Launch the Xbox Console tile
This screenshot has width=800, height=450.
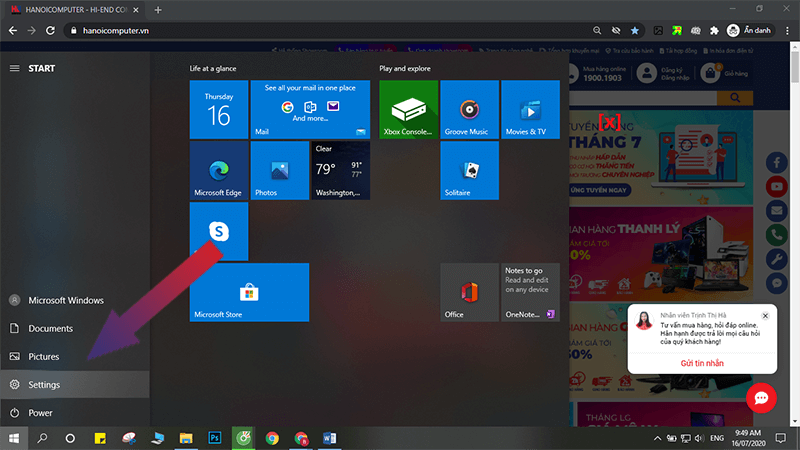coord(409,110)
